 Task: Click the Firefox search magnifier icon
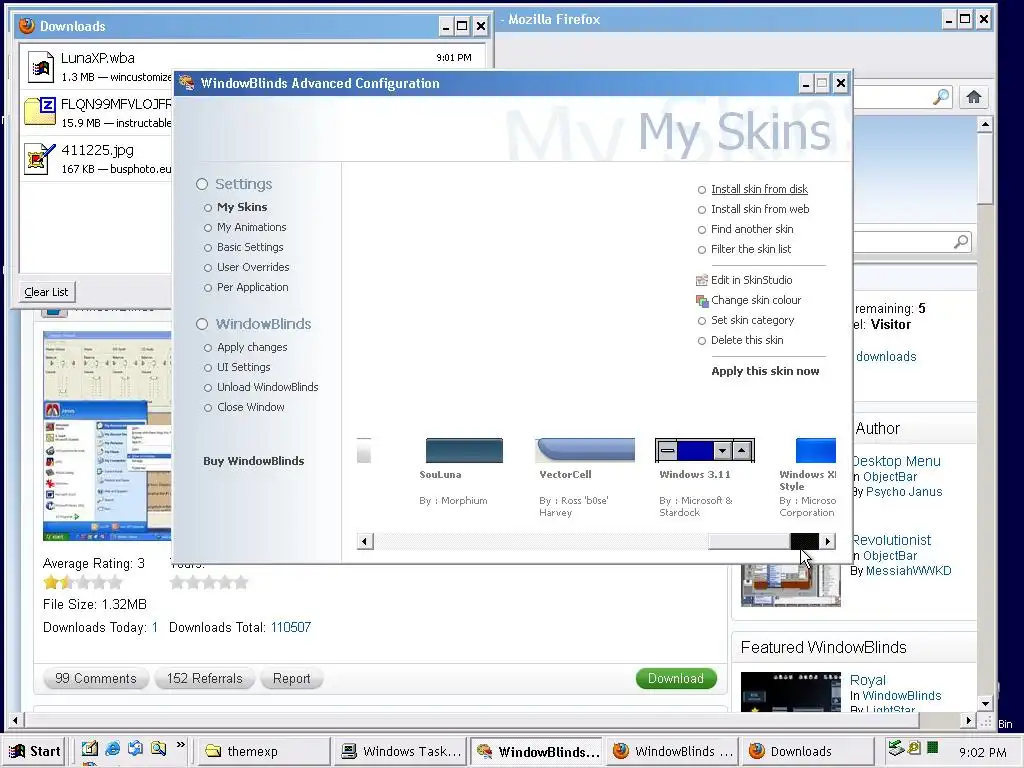point(941,97)
